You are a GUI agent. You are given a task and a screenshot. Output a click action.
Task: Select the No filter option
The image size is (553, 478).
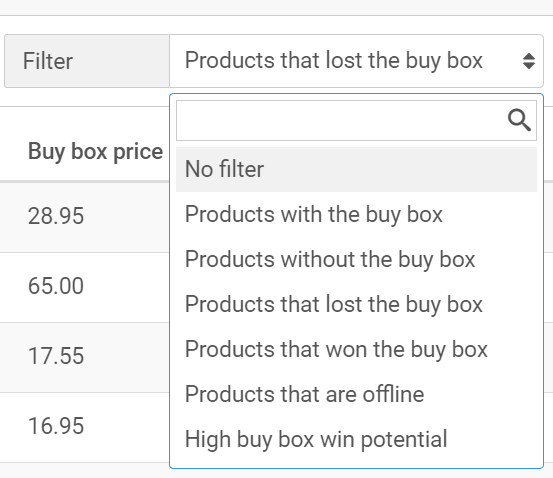point(356,169)
